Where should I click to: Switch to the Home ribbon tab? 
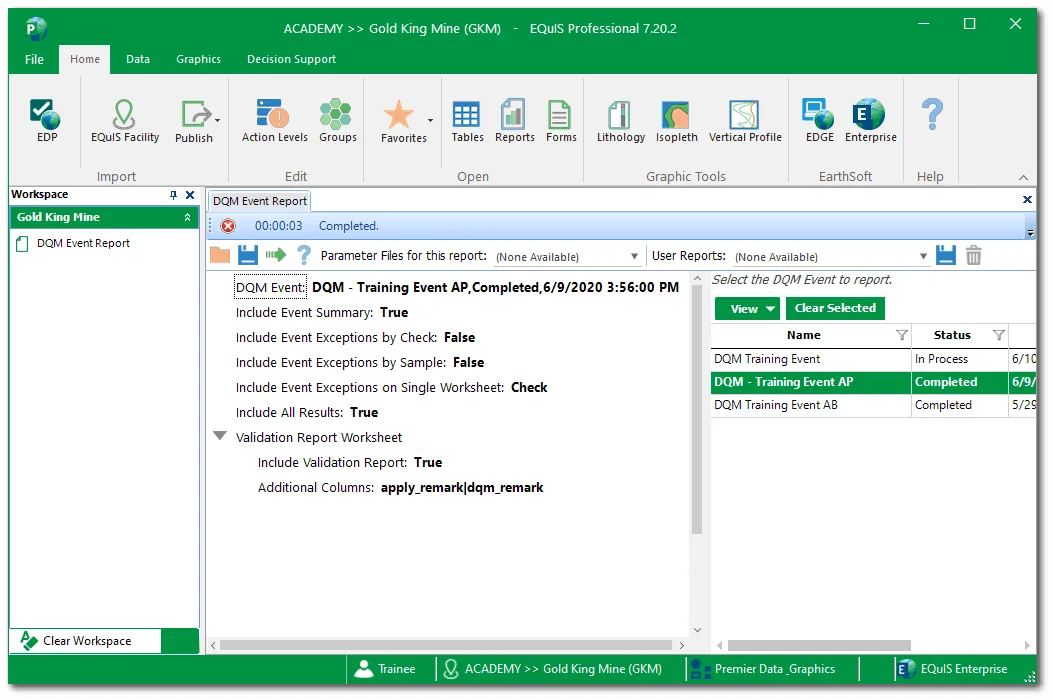pos(85,59)
